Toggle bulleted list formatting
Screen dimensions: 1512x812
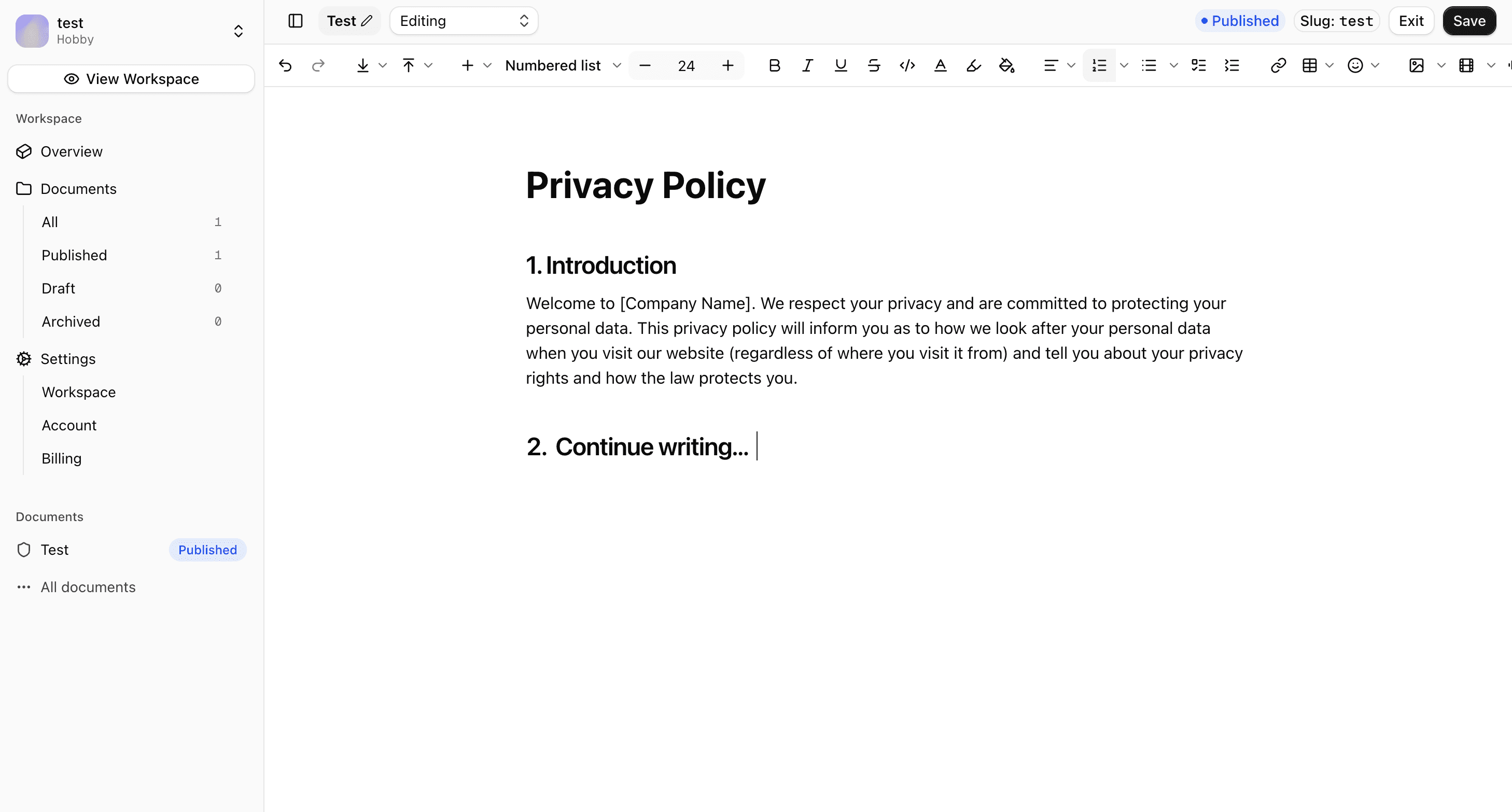coord(1148,65)
